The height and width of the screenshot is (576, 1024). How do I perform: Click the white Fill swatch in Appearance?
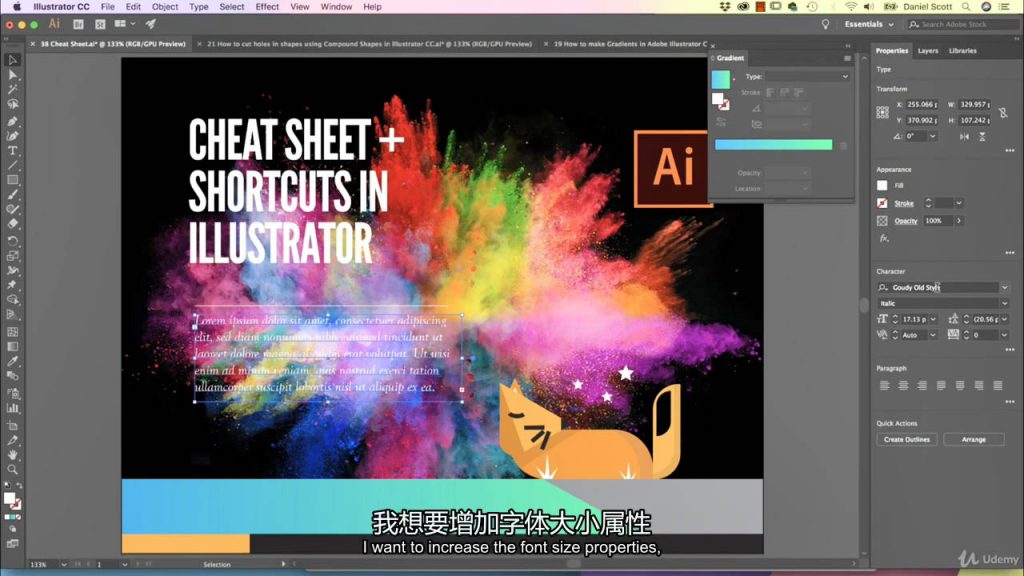[x=882, y=185]
